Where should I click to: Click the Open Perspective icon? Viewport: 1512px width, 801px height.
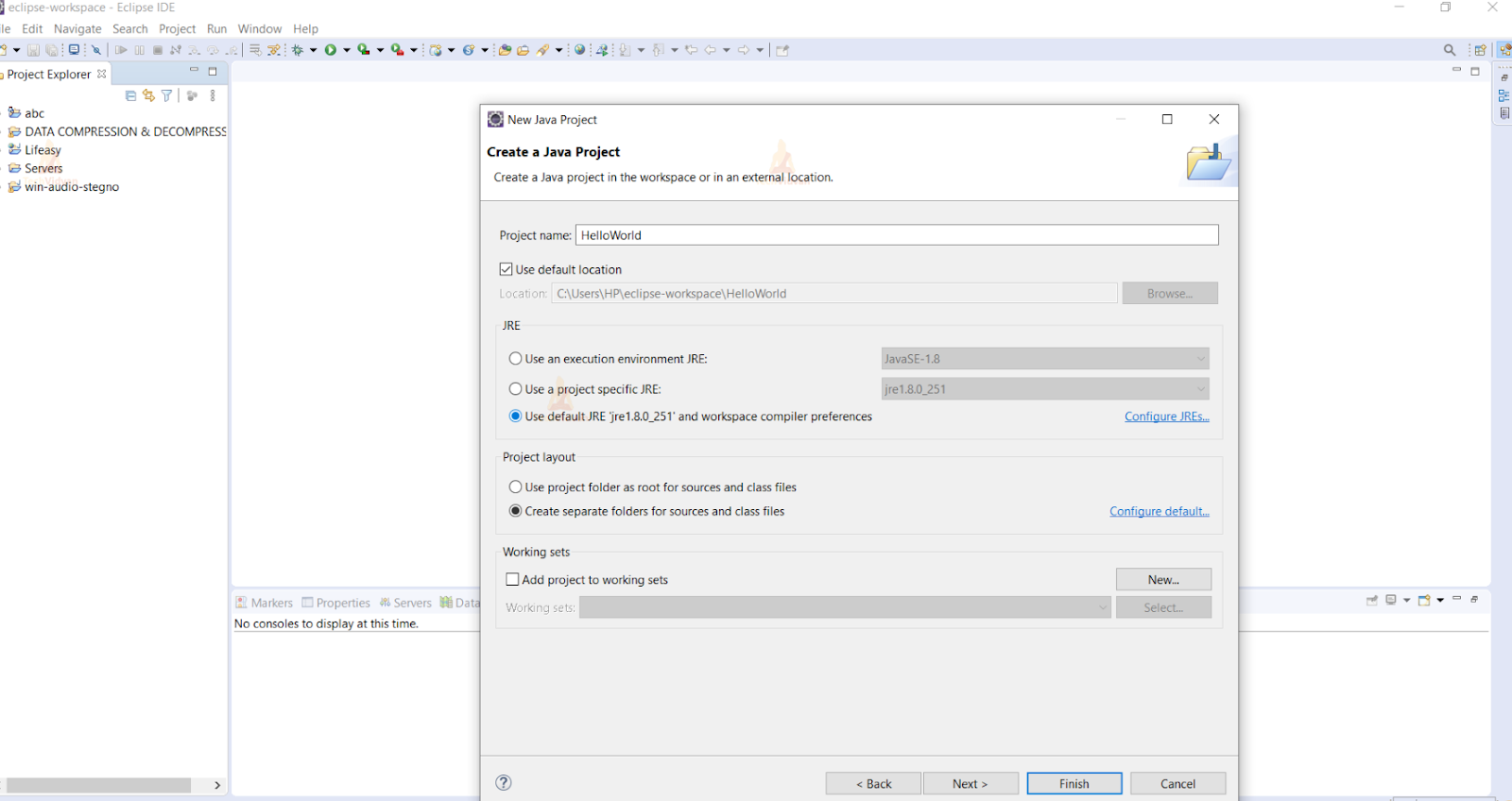pos(1481,50)
